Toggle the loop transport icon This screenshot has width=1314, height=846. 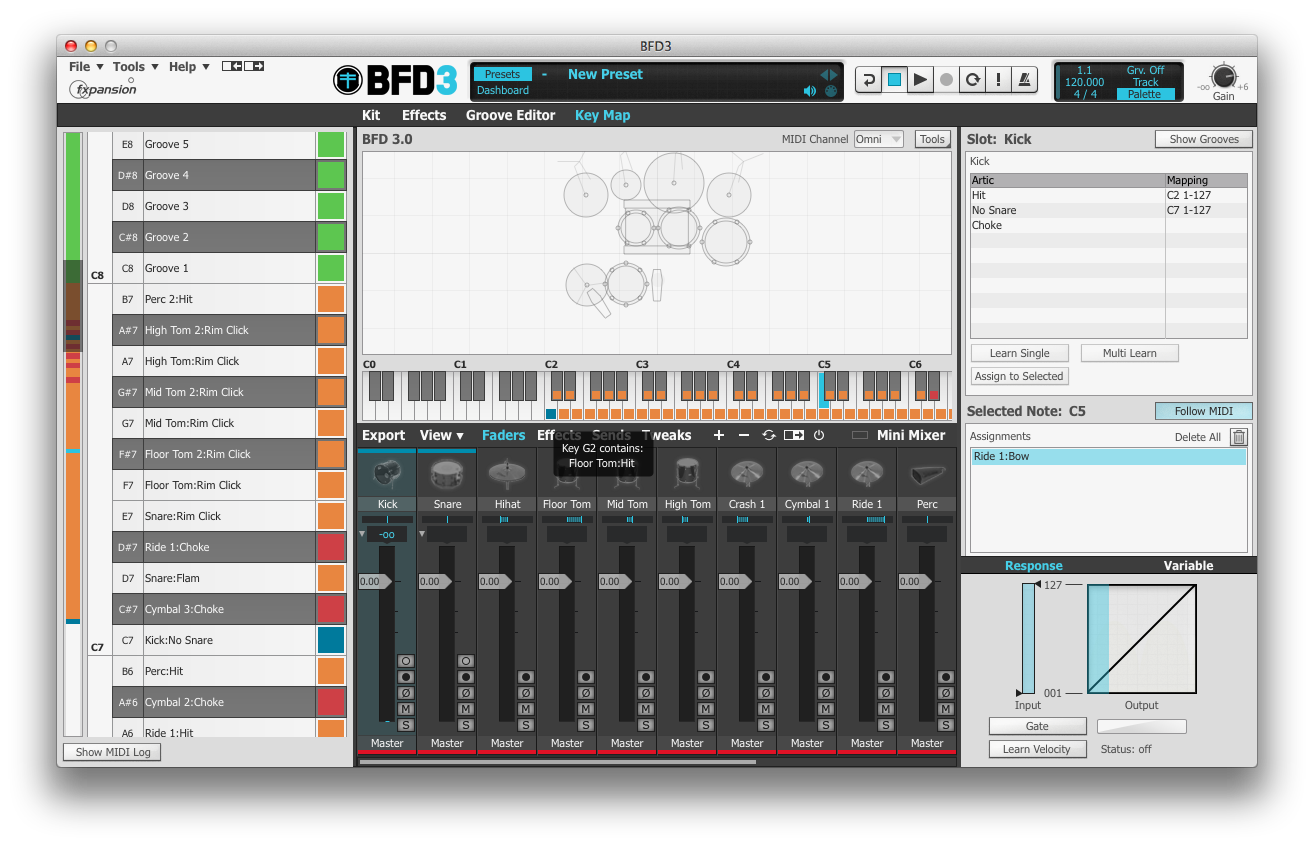click(972, 80)
